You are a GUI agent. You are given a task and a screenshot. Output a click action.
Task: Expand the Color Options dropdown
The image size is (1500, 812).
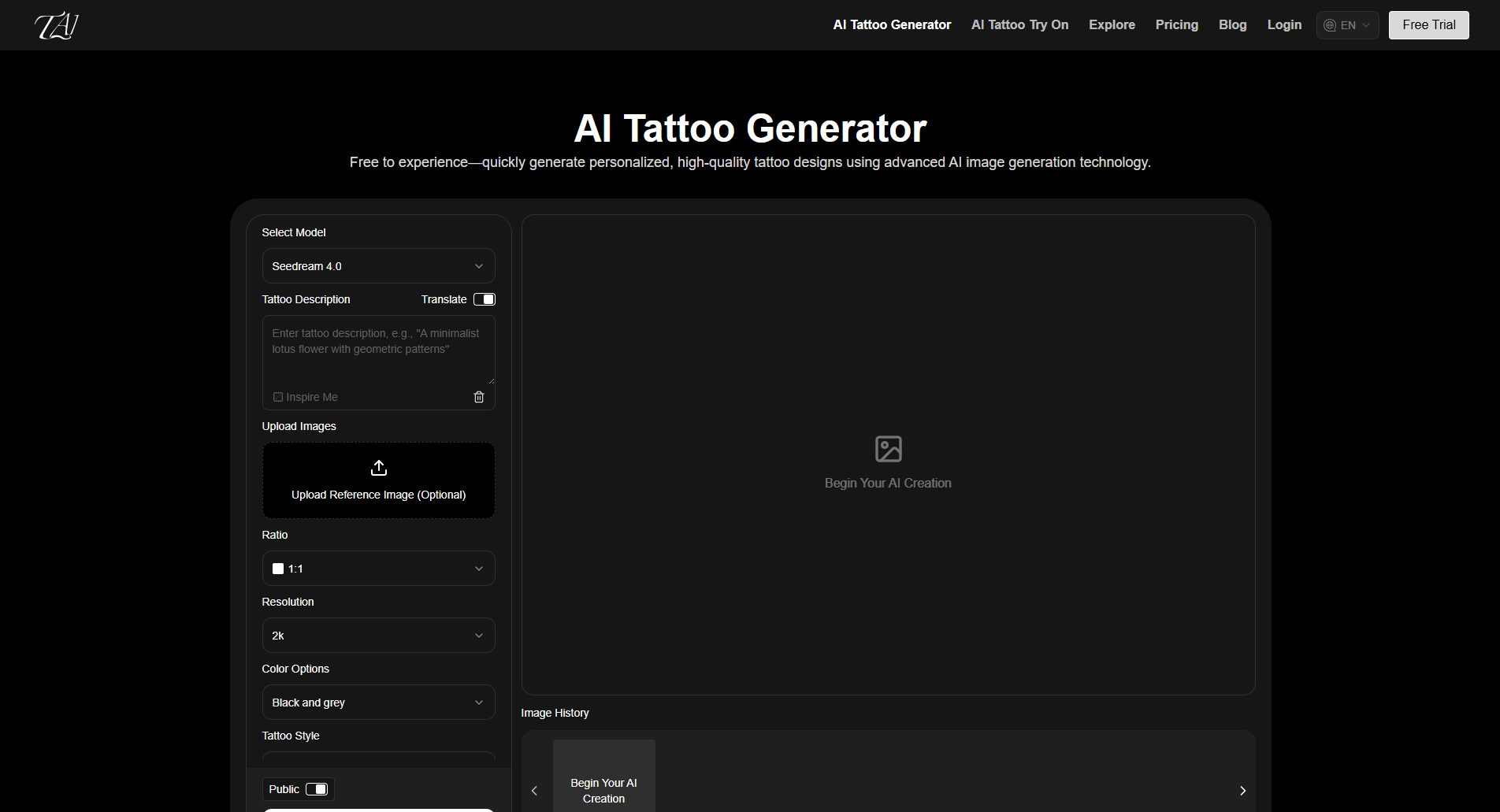point(378,702)
